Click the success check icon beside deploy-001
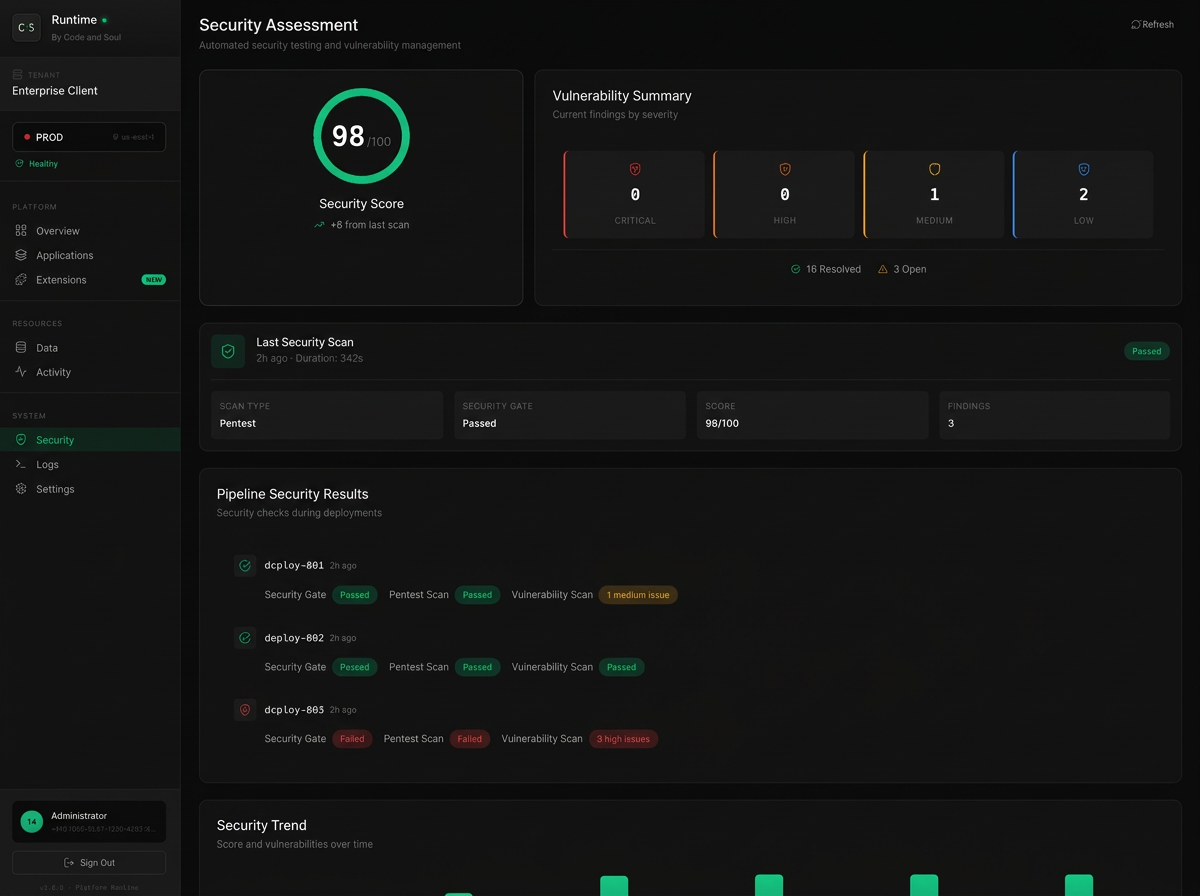Screen dimensions: 1200x896 coord(245,565)
